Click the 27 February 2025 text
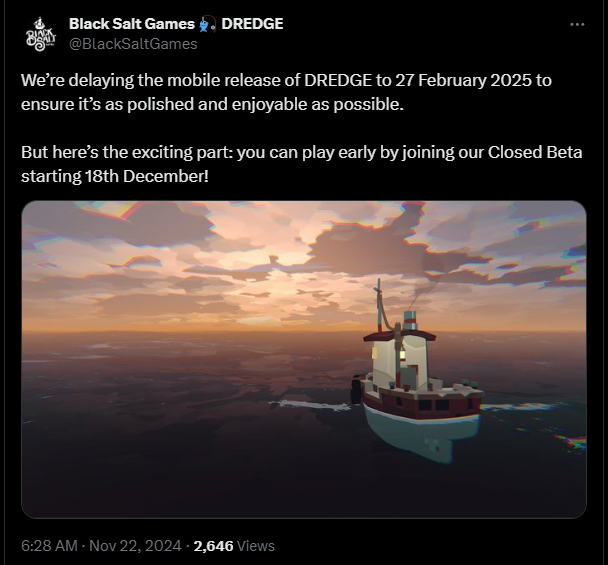This screenshot has width=608, height=565. point(463,80)
